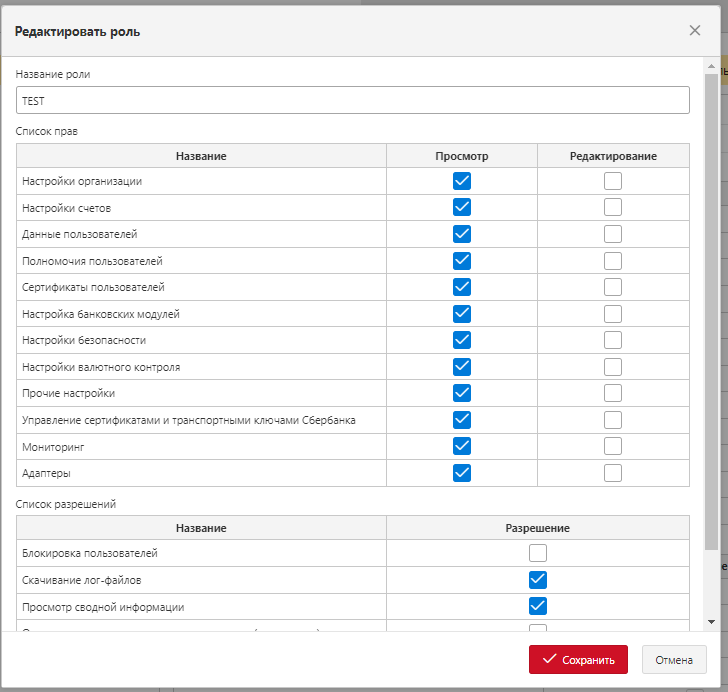Image resolution: width=728 pixels, height=692 pixels.
Task: Uncheck Просмотр for Настройки счетов
Action: [462, 207]
